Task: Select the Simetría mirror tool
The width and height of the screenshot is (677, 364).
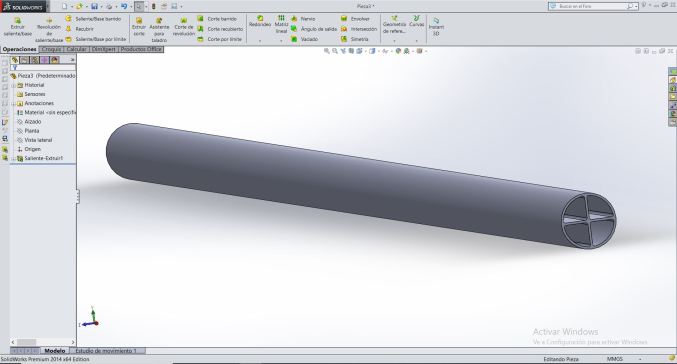Action: 354,39
